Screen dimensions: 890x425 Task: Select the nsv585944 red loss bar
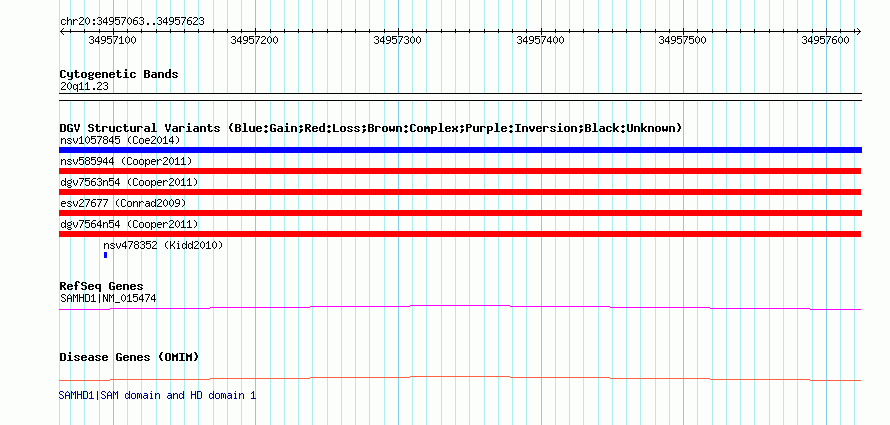[x=460, y=171]
